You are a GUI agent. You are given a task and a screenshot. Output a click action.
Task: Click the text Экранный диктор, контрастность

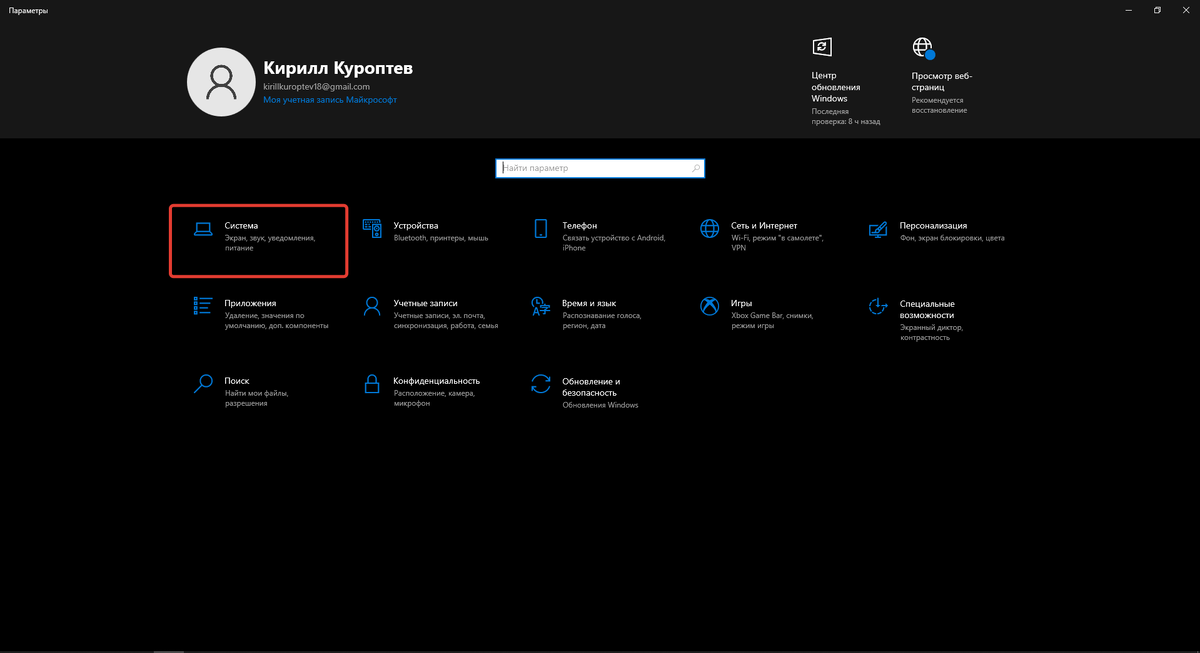tap(931, 332)
